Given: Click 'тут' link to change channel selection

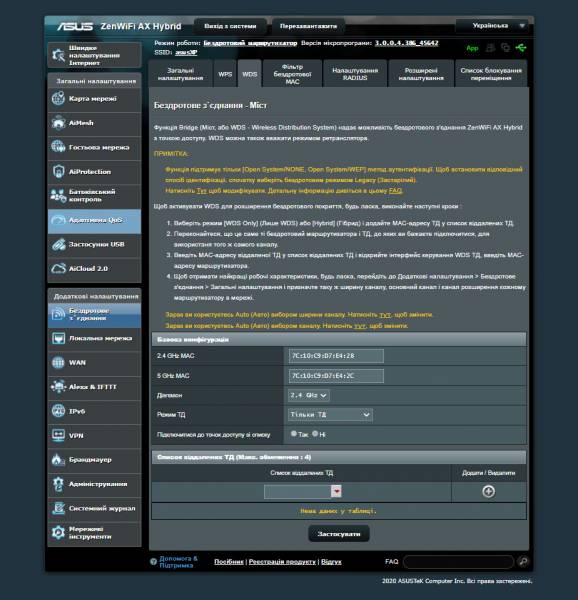Looking at the screenshot, I should coord(360,326).
